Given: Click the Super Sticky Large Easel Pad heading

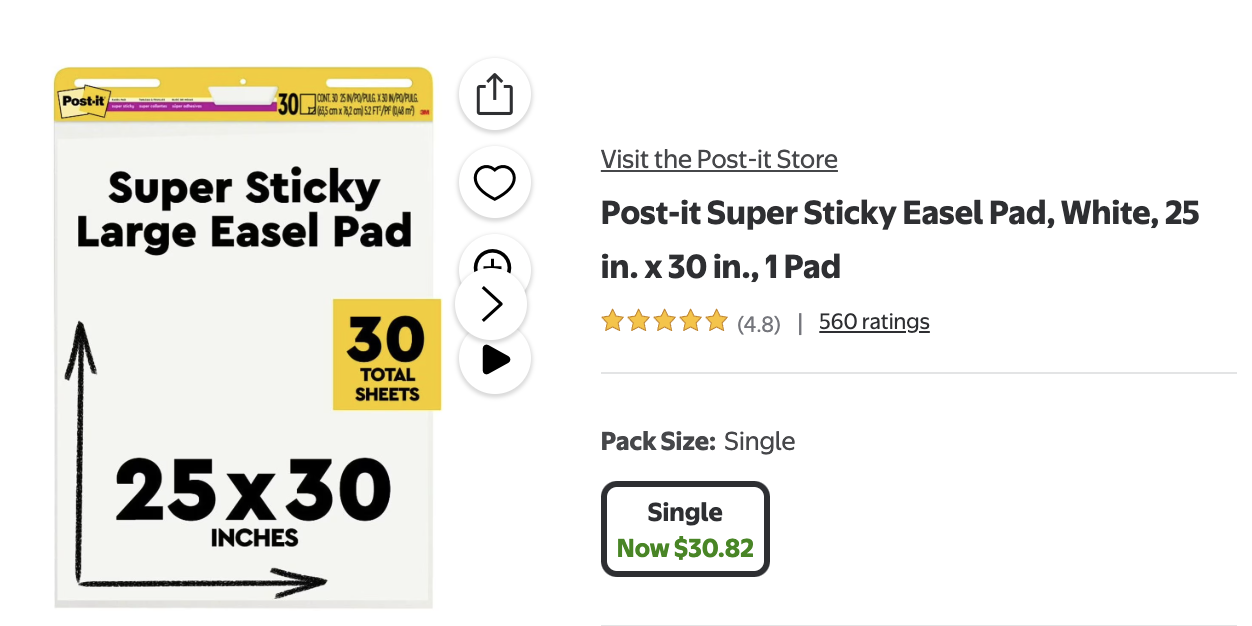Looking at the screenshot, I should 244,209.
